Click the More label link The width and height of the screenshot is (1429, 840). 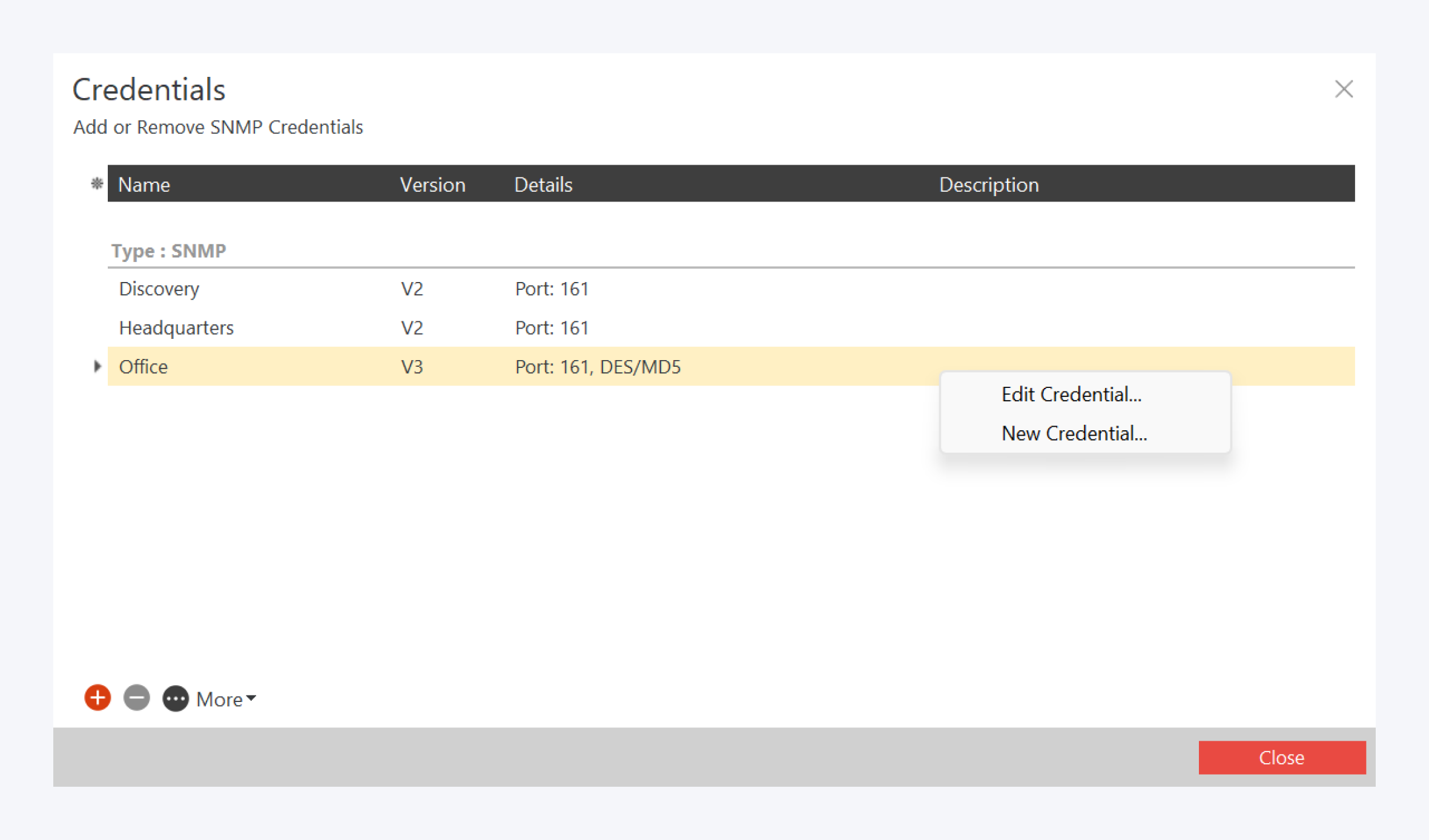219,699
